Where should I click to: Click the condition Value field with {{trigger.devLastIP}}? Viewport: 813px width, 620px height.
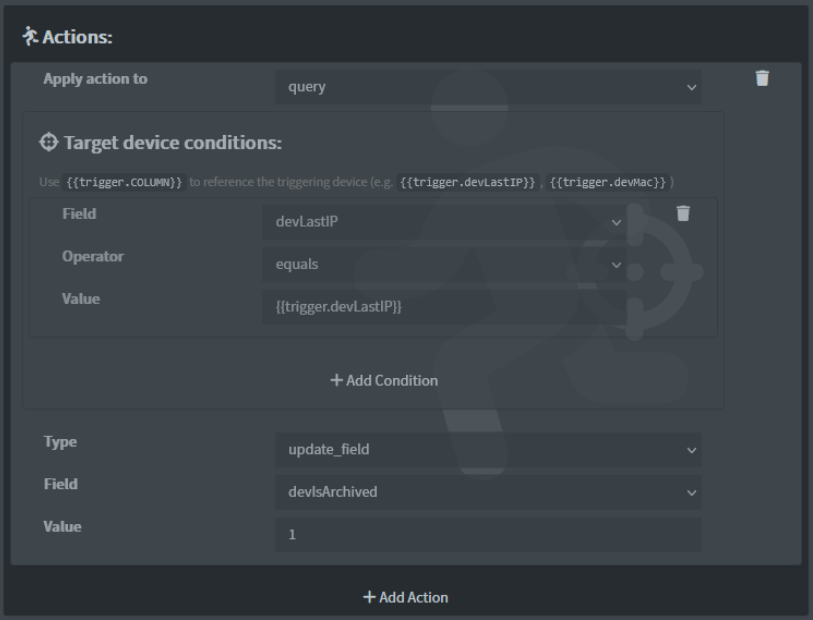[x=444, y=307]
